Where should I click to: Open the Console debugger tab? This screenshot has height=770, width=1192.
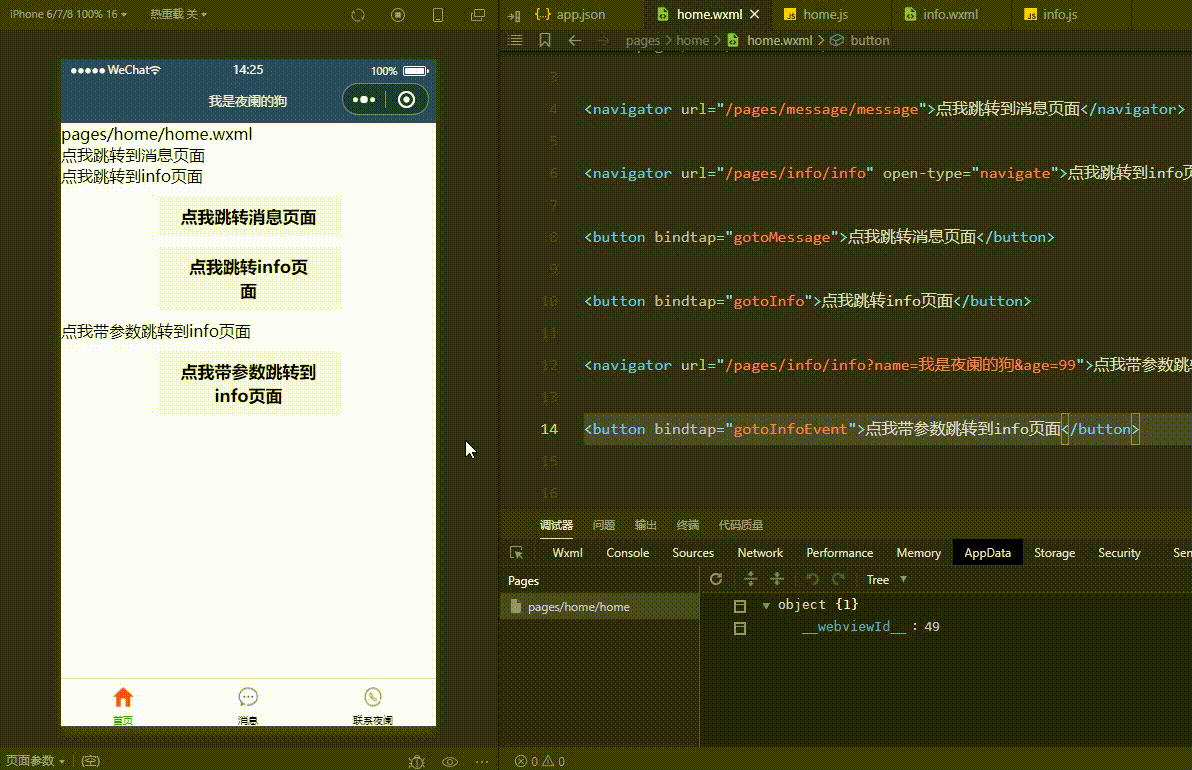click(x=627, y=553)
